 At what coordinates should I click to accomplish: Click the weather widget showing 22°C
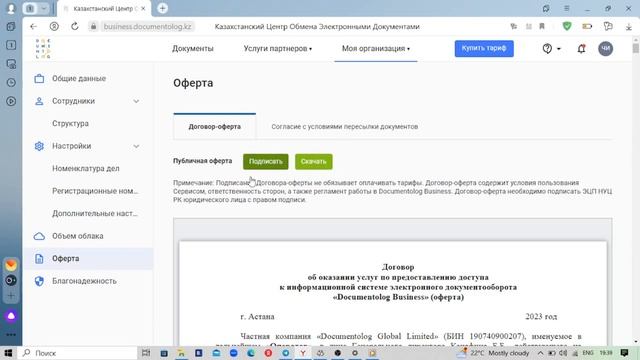tap(493, 353)
